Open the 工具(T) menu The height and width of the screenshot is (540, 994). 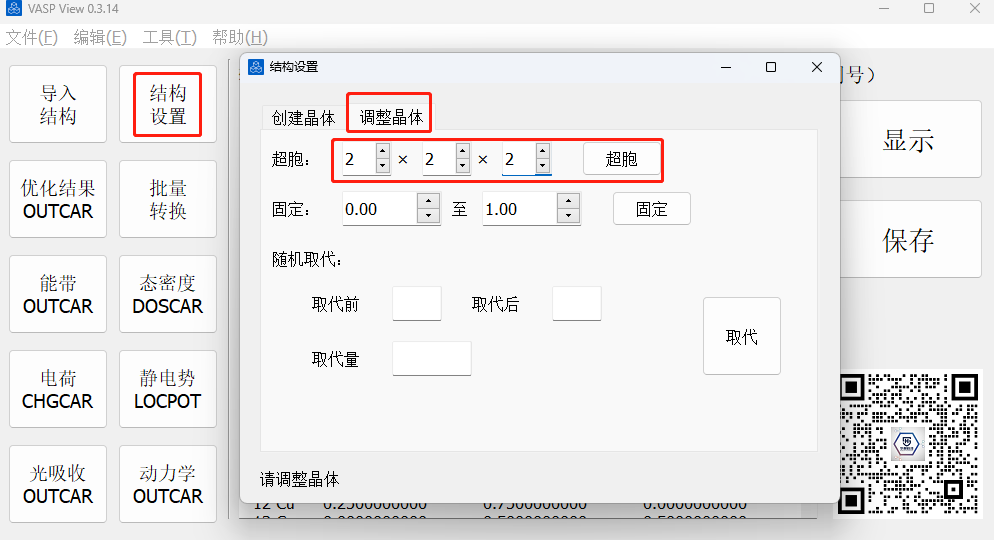[x=169, y=37]
